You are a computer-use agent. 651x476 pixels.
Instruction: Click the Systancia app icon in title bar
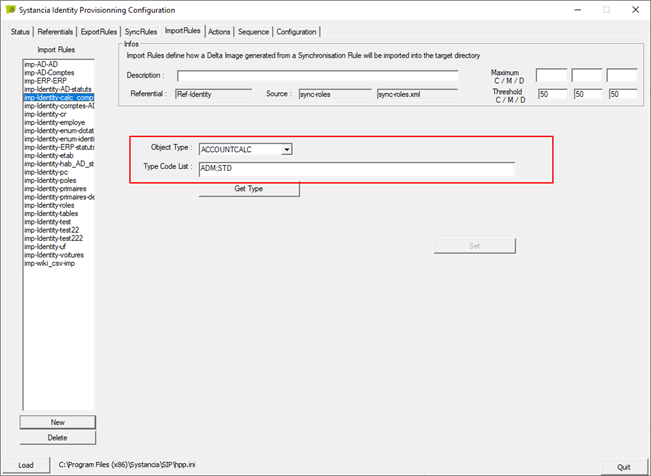coord(10,10)
